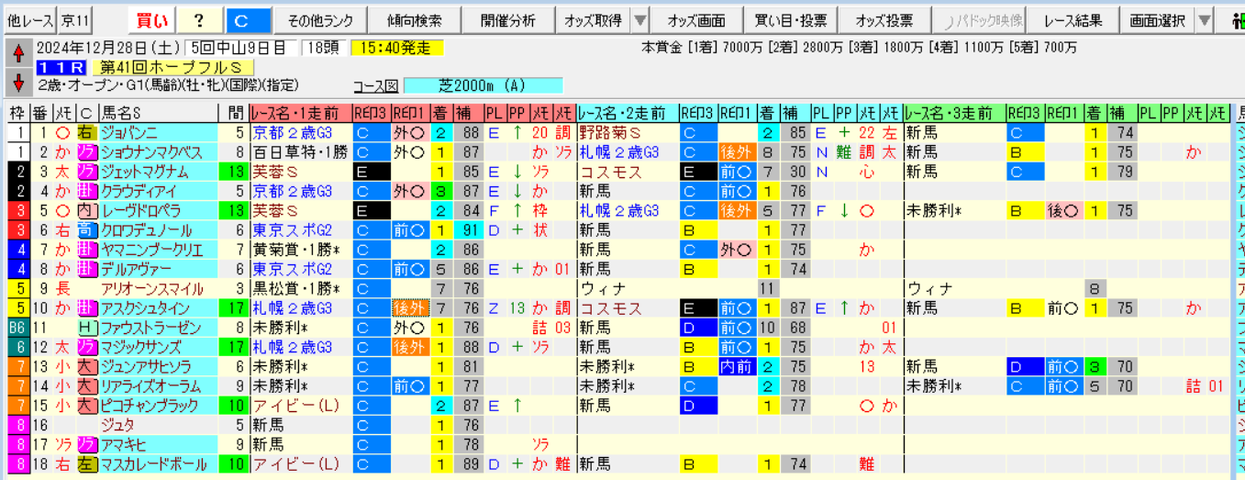Click the ? rank button
Viewport: 1245px width, 480px height.
pos(198,20)
